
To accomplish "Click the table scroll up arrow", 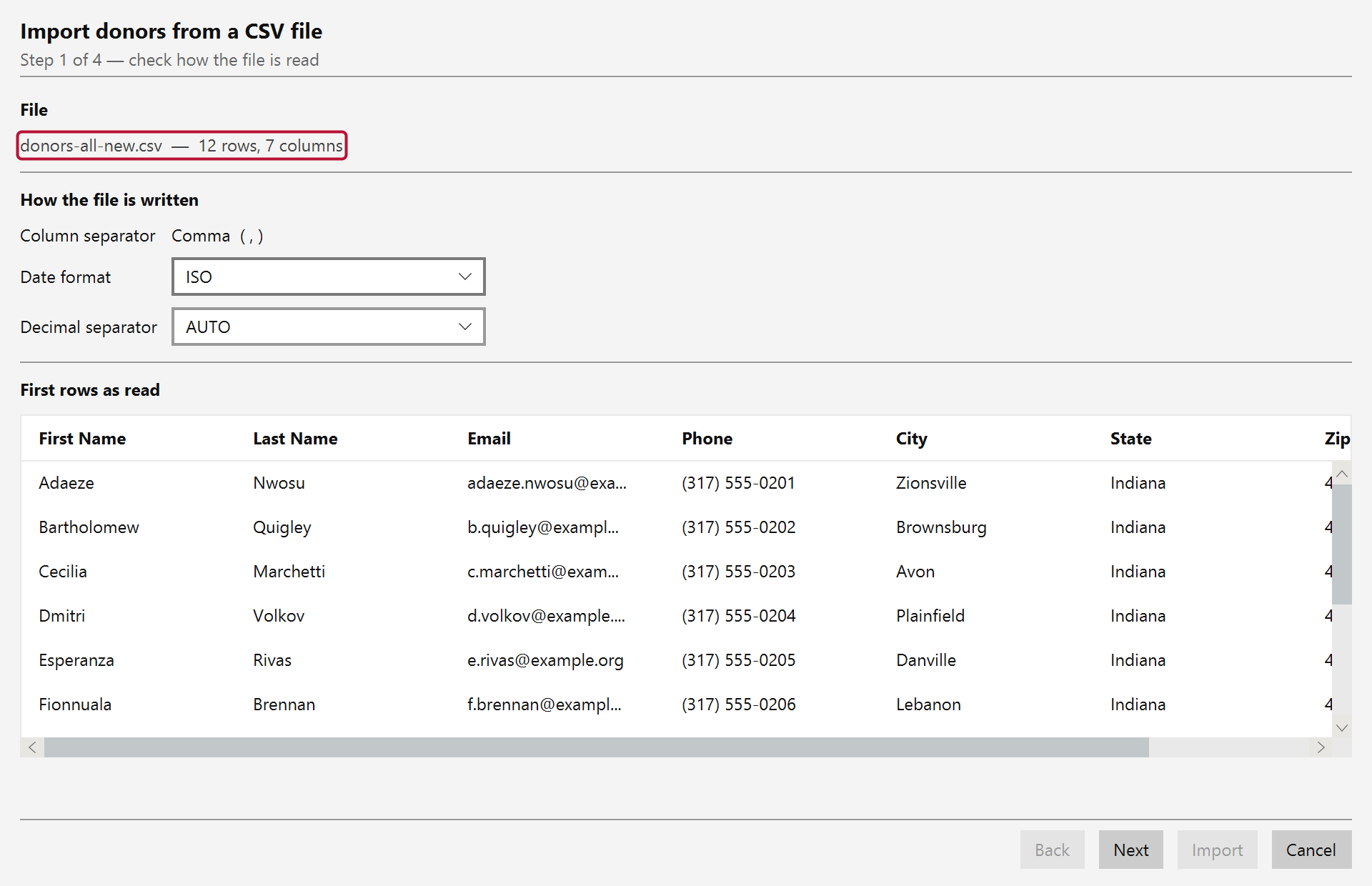I will [x=1342, y=474].
